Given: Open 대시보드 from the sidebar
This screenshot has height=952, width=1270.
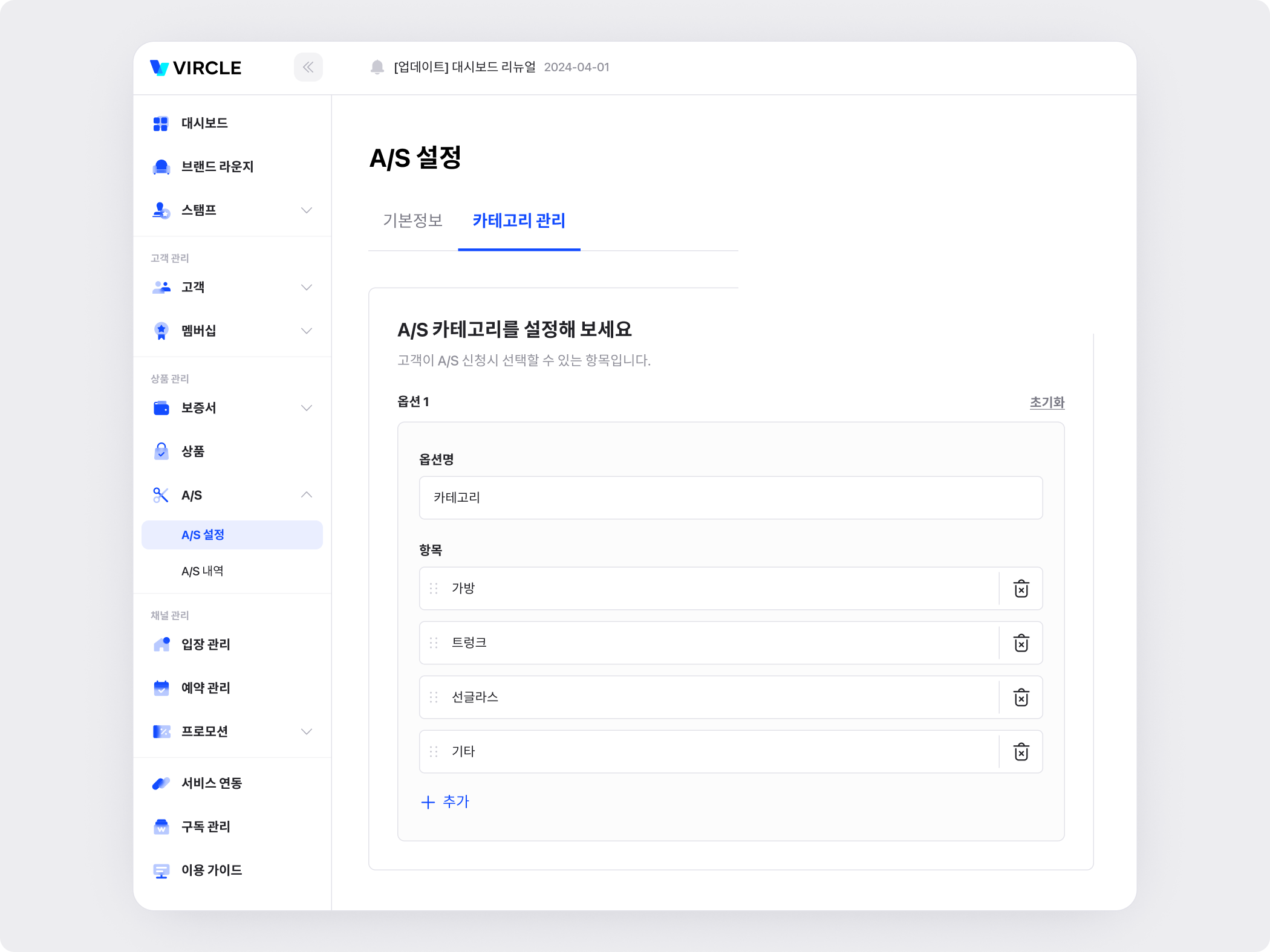Looking at the screenshot, I should (204, 123).
